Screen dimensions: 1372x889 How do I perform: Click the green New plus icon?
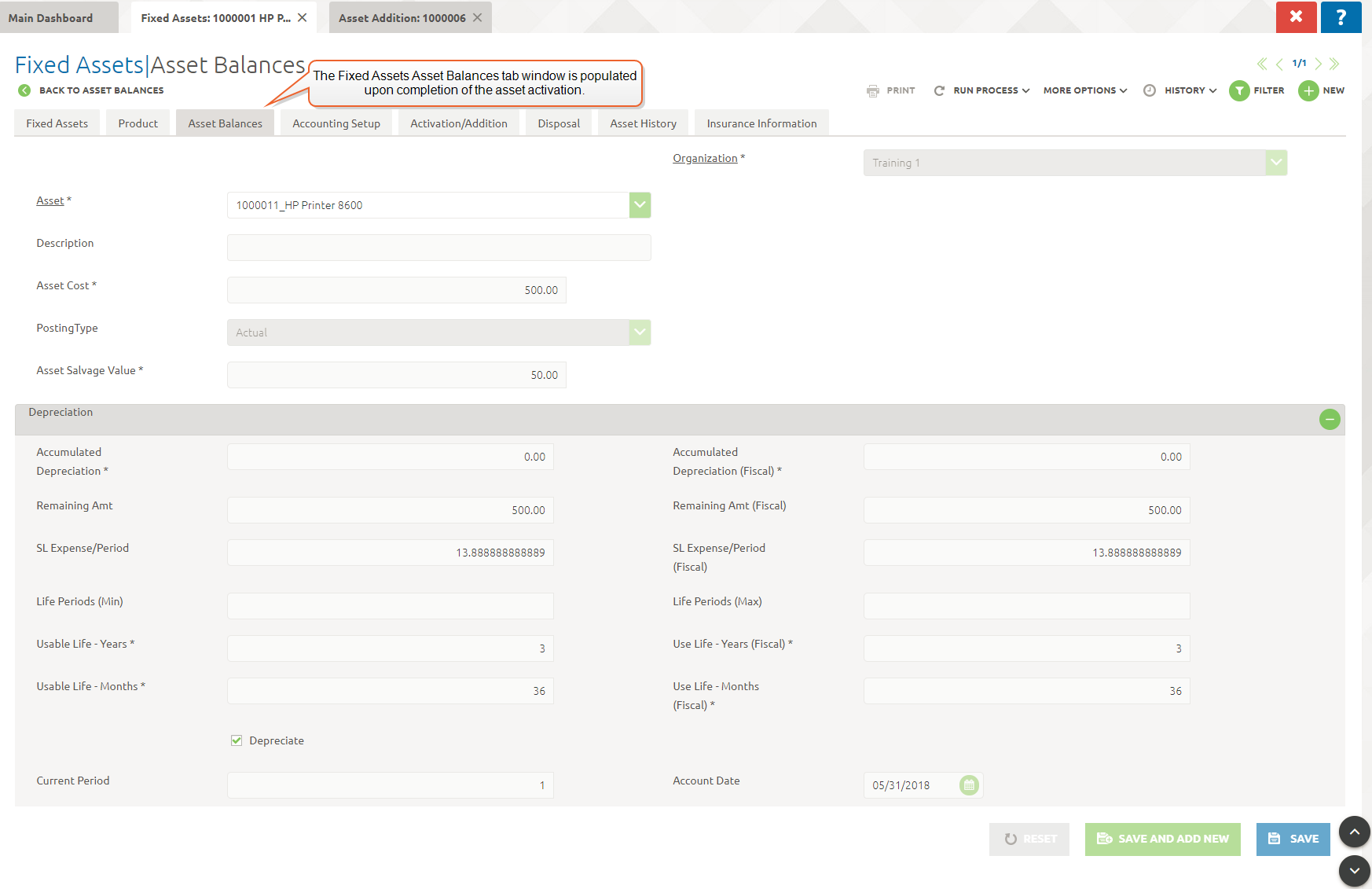click(1308, 91)
